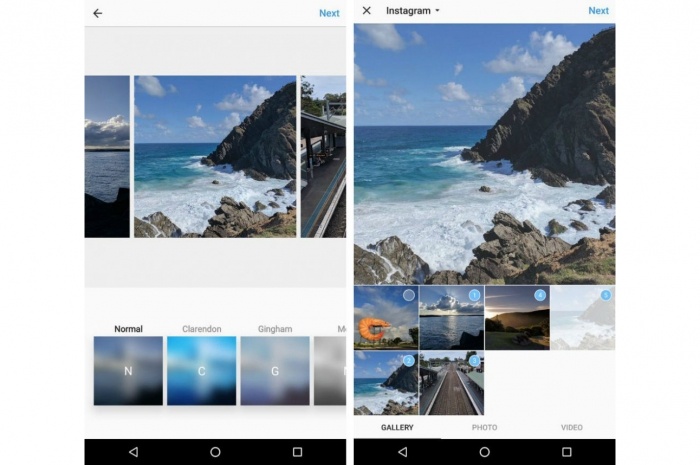The image size is (700, 465).
Task: Deselect the sunset hill photo numbered 4
Action: coord(540,295)
